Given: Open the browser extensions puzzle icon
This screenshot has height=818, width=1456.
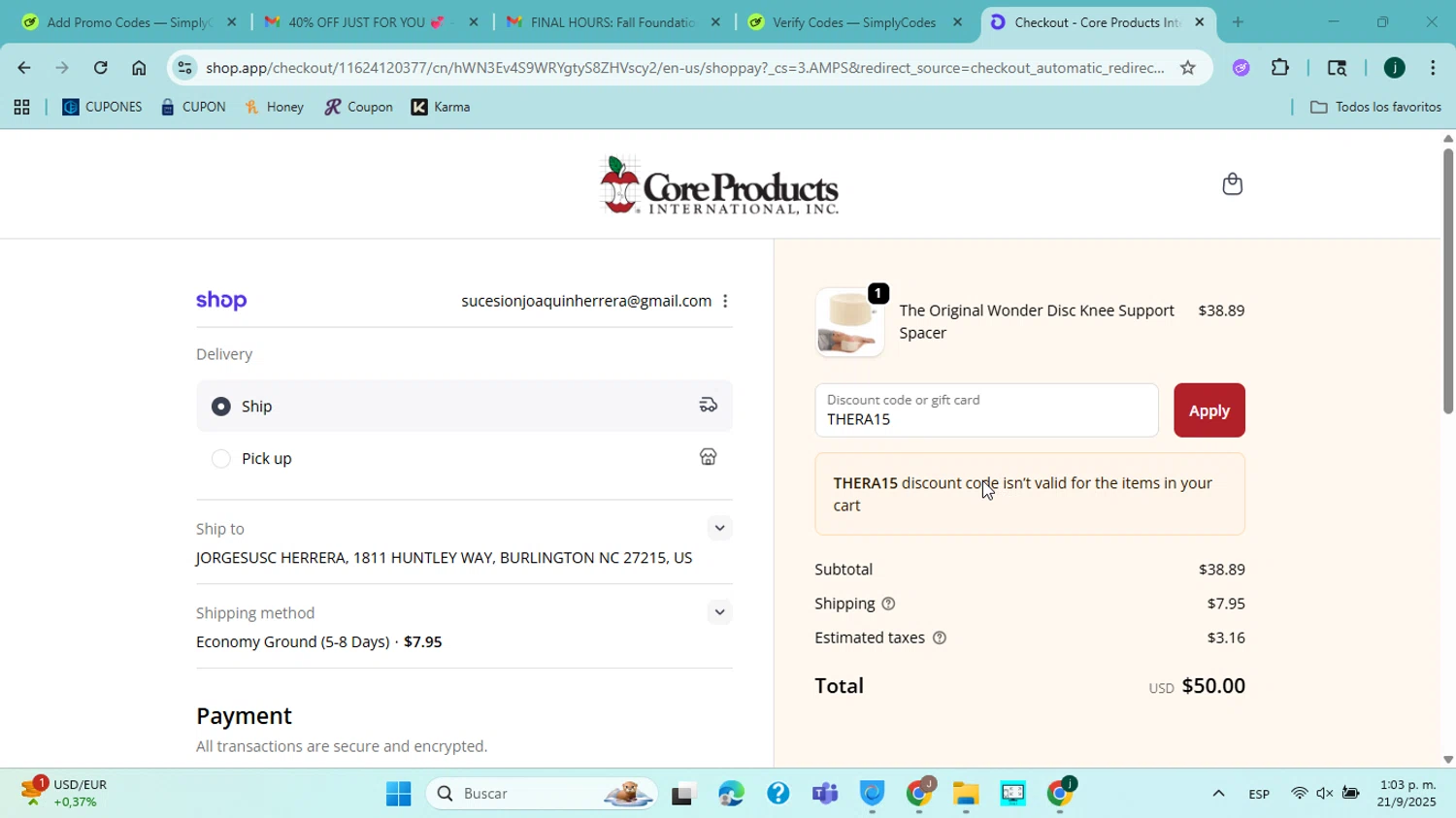Looking at the screenshot, I should point(1280,67).
